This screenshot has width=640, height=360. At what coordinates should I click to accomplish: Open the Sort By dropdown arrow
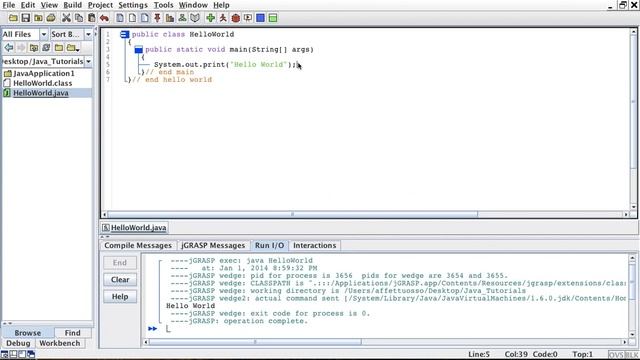(88, 34)
